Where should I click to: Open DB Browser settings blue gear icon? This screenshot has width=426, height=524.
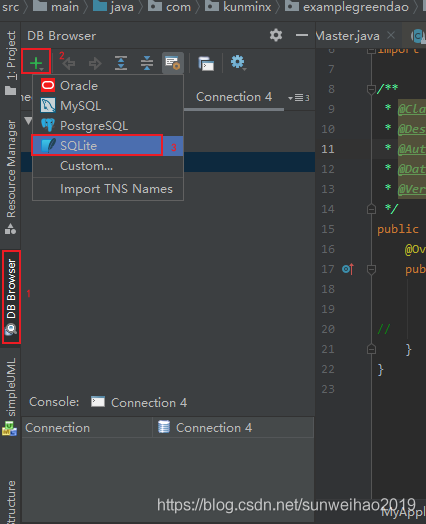pyautogui.click(x=238, y=62)
